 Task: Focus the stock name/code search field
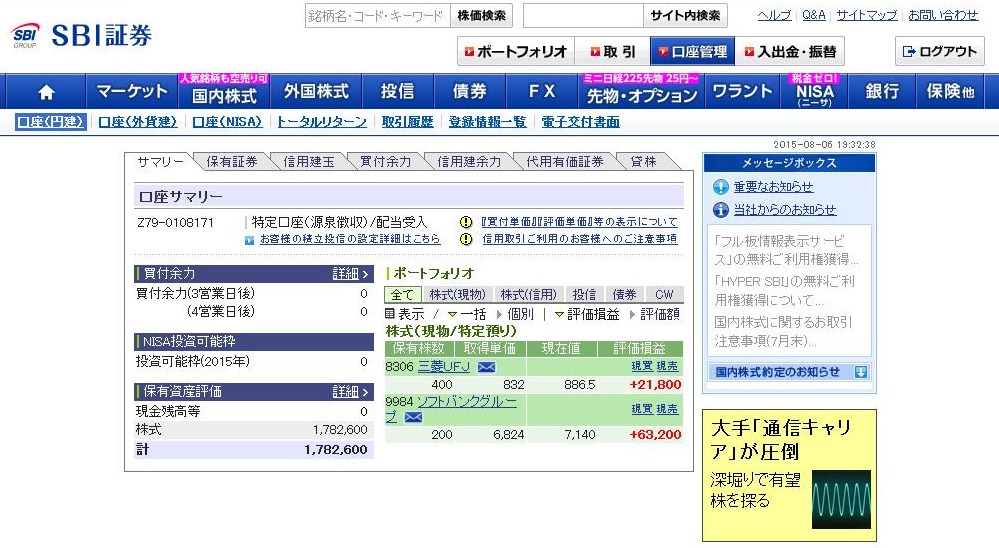click(x=378, y=15)
